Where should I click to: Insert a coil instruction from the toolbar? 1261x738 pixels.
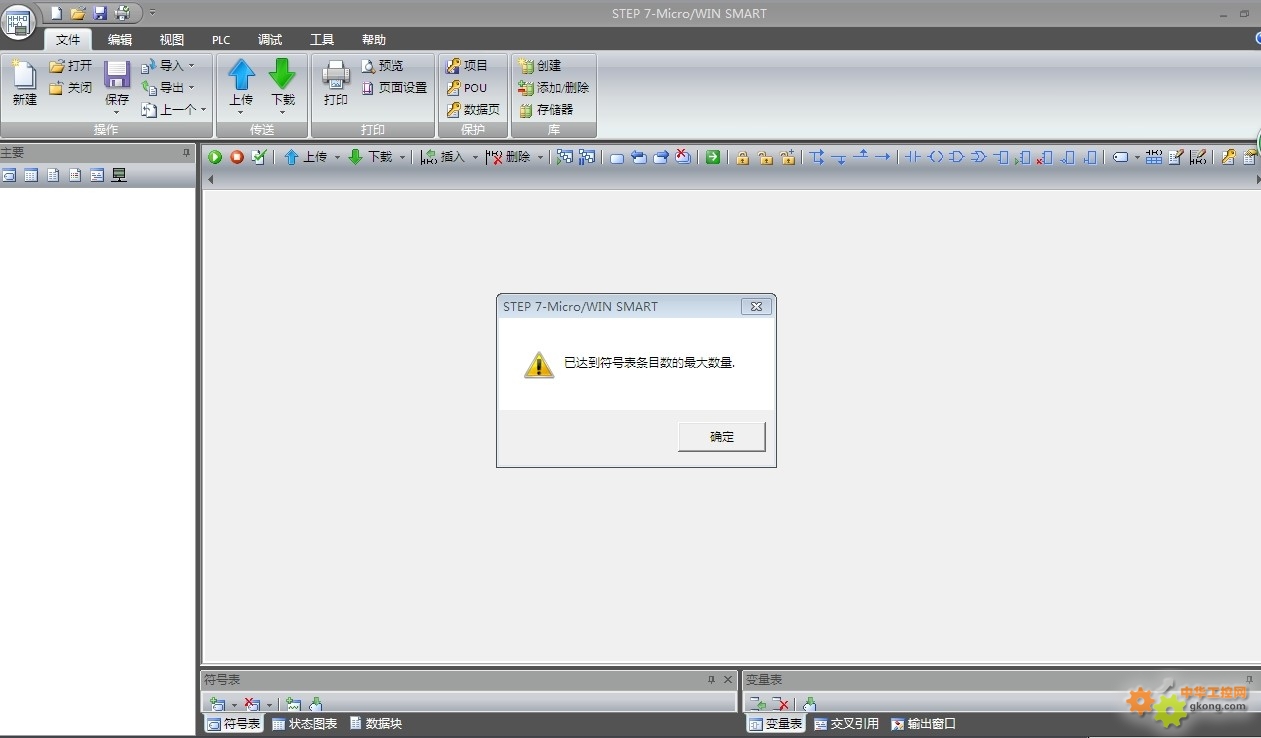tap(935, 157)
